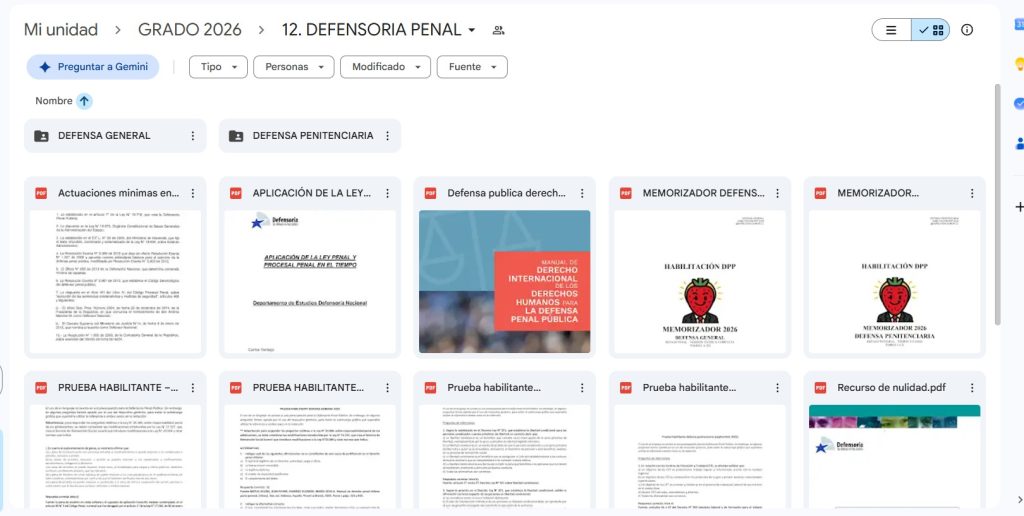Open Actuaciones minimas document thumbnail
This screenshot has height=516, width=1024.
click(115, 282)
